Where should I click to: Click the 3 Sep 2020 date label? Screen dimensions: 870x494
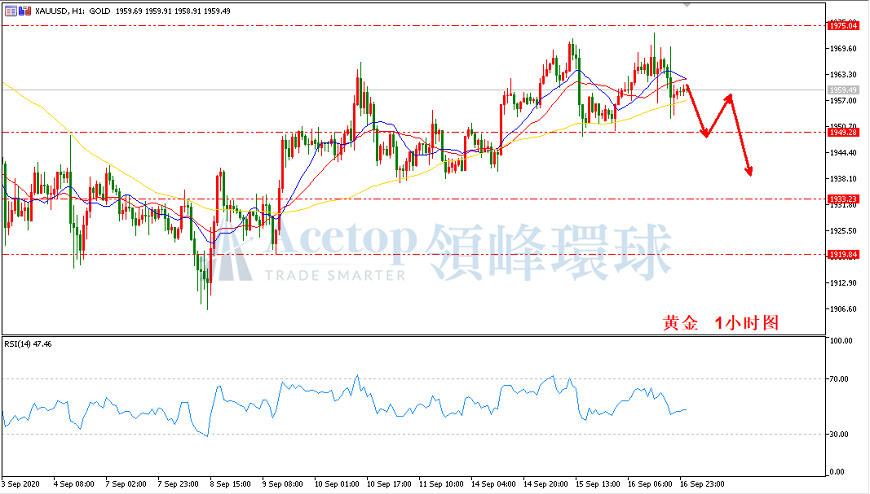[21, 485]
